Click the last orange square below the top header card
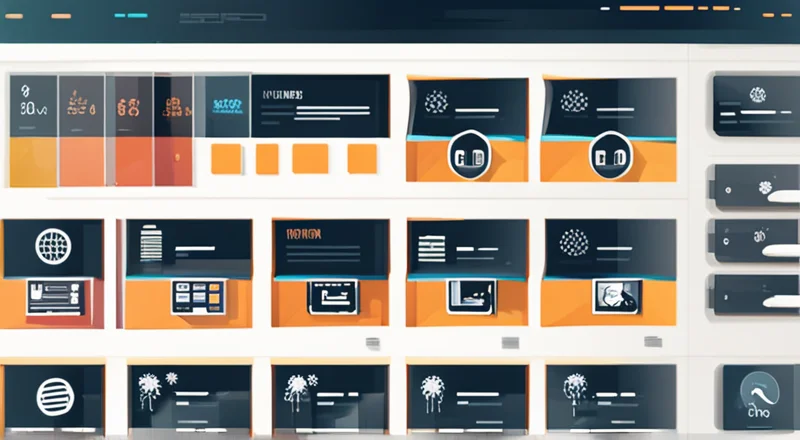 click(x=361, y=159)
